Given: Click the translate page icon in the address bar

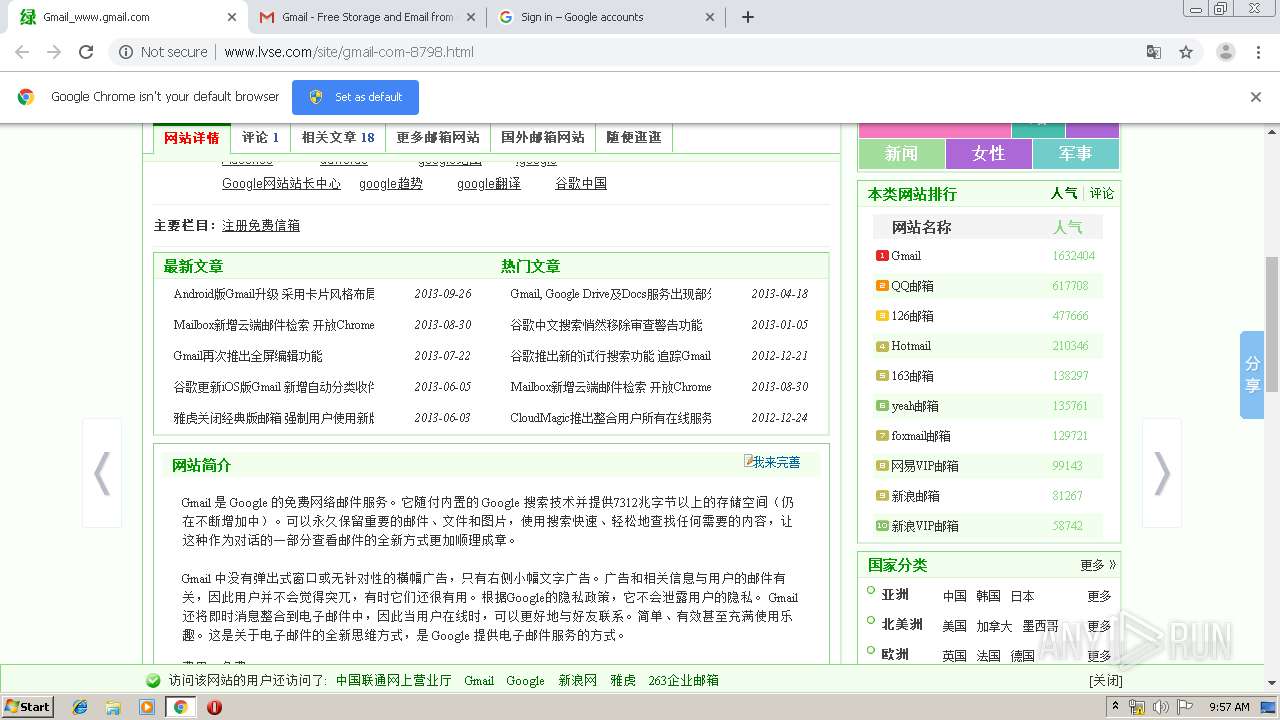Looking at the screenshot, I should [1154, 52].
